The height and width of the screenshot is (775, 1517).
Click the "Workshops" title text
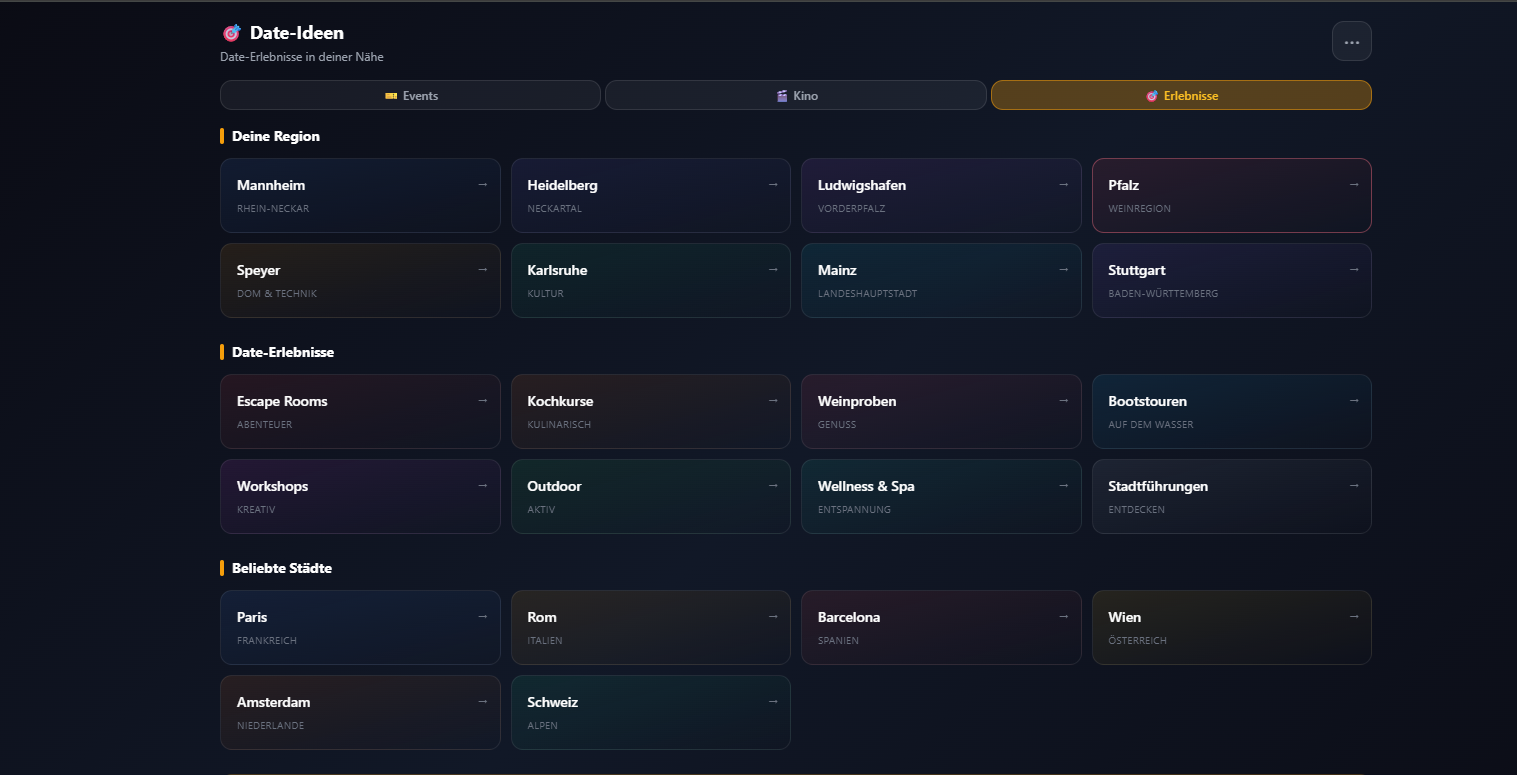(272, 486)
